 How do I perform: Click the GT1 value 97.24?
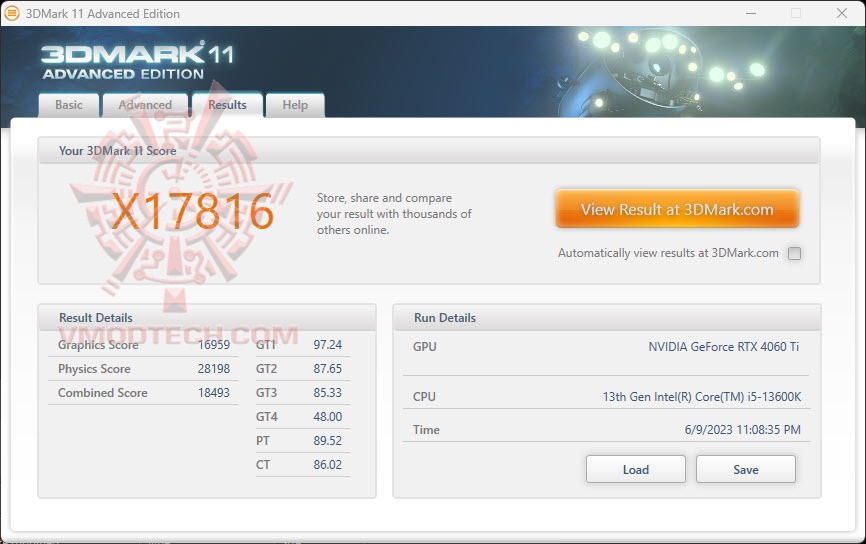328,345
